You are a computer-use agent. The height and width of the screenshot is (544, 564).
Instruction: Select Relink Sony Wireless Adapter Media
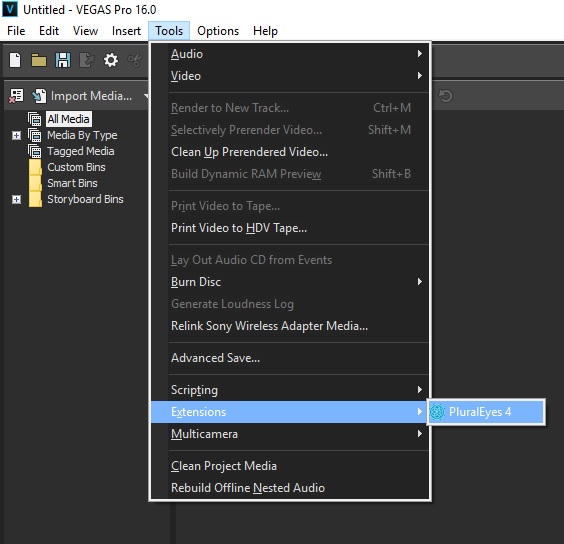(290, 326)
